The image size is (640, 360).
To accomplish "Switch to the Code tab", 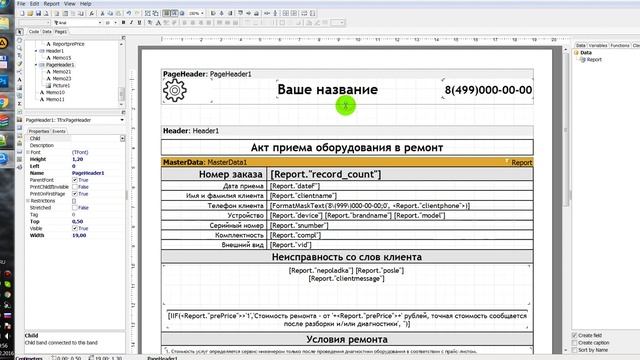I will click(34, 31).
